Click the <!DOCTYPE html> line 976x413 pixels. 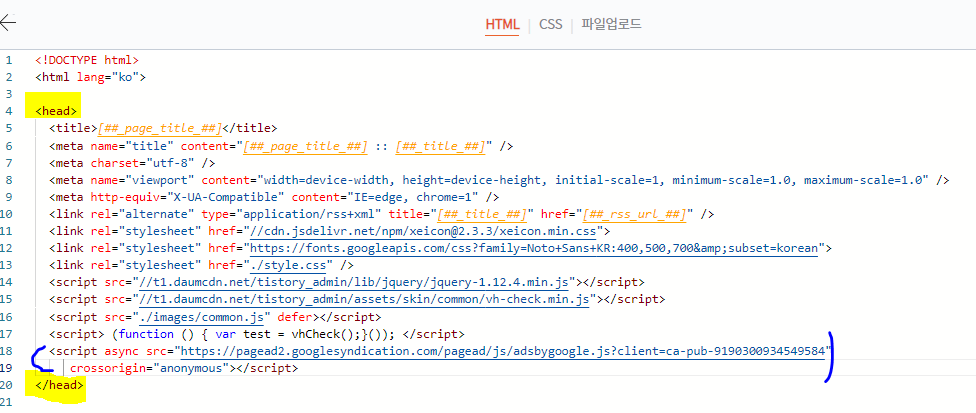[87, 60]
